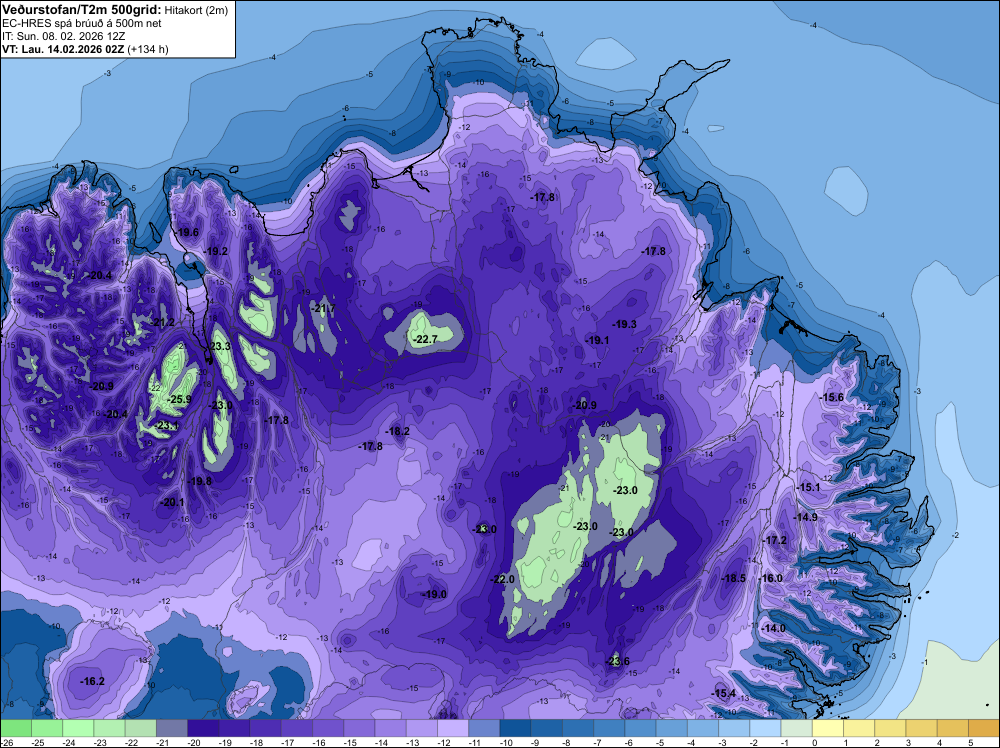This screenshot has height=748, width=1000.
Task: Click the -15.1 temperature label
Action: (809, 487)
